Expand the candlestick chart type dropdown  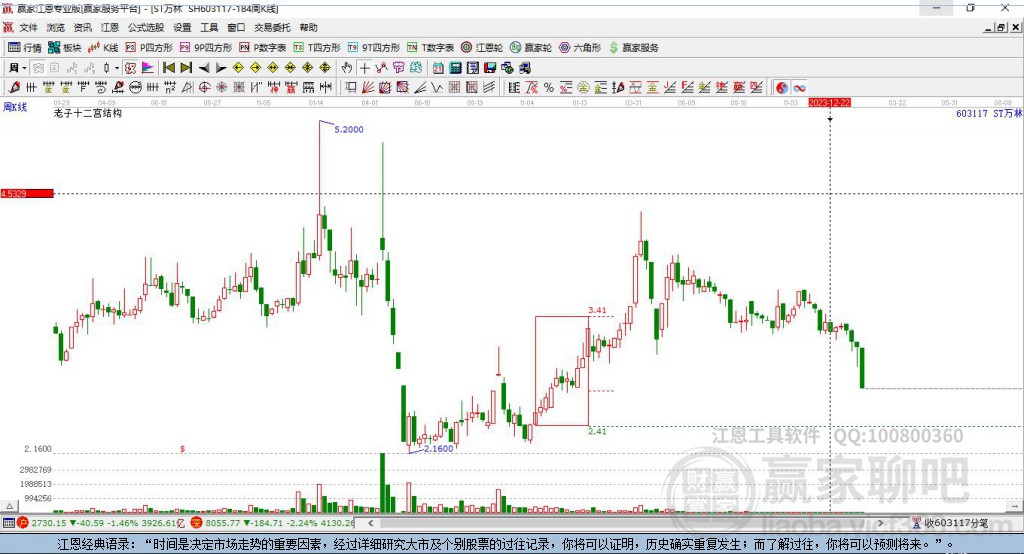click(117, 68)
